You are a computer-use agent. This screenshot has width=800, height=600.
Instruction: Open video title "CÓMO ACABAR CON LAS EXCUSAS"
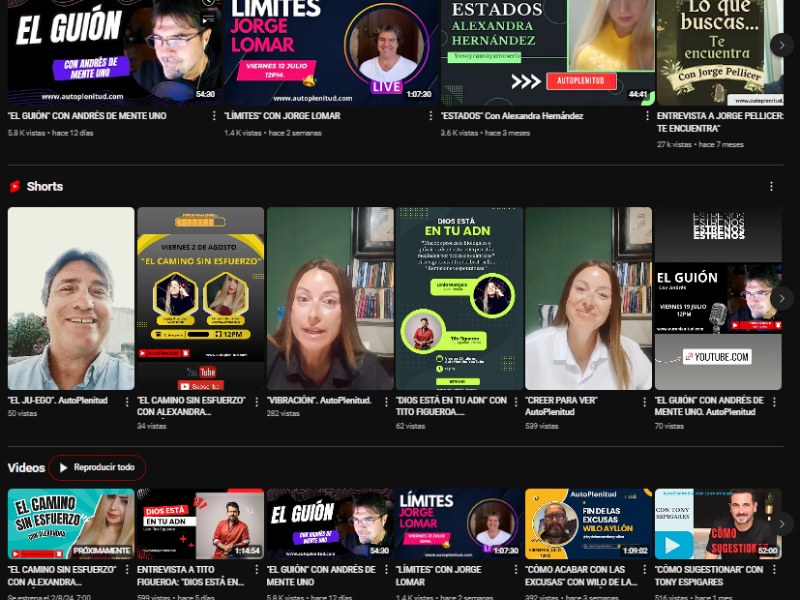[582, 576]
